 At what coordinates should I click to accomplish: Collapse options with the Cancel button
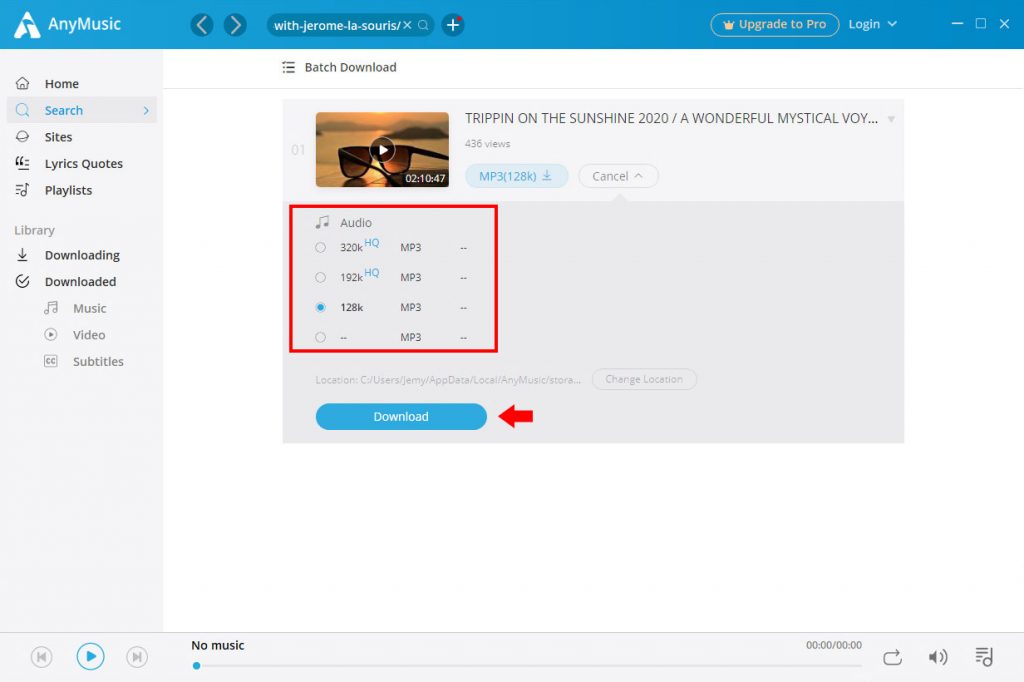click(618, 176)
